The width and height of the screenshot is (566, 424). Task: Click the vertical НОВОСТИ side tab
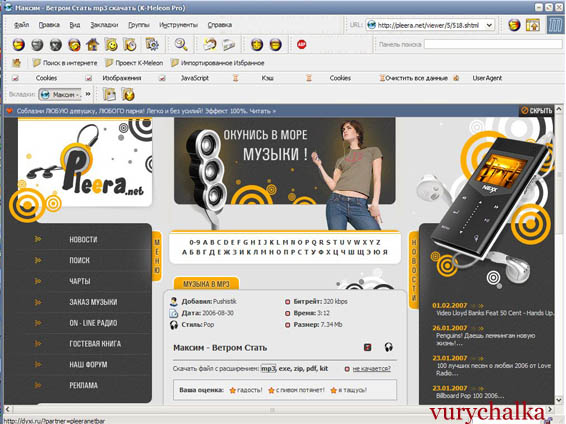[x=414, y=270]
